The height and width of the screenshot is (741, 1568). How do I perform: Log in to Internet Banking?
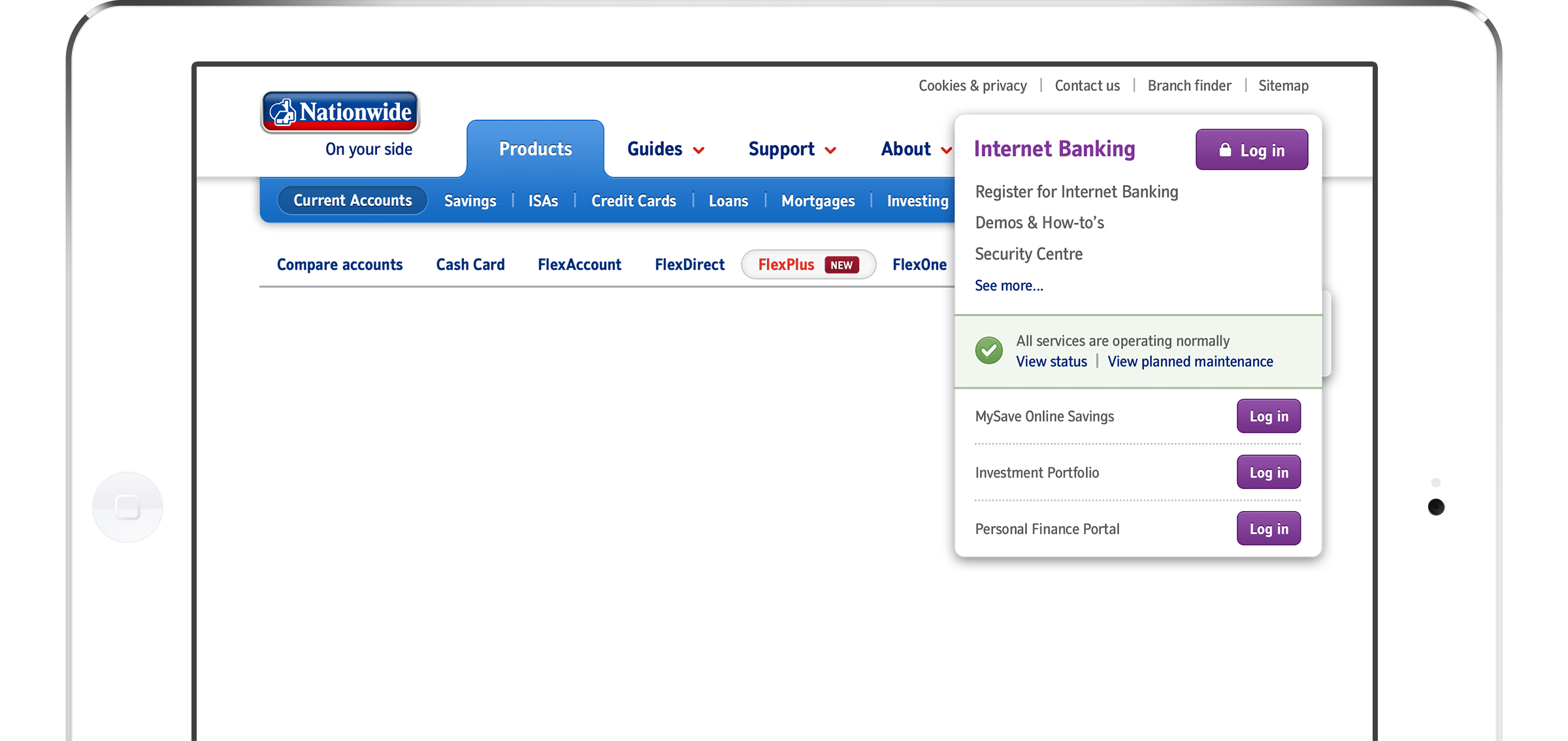point(1251,150)
